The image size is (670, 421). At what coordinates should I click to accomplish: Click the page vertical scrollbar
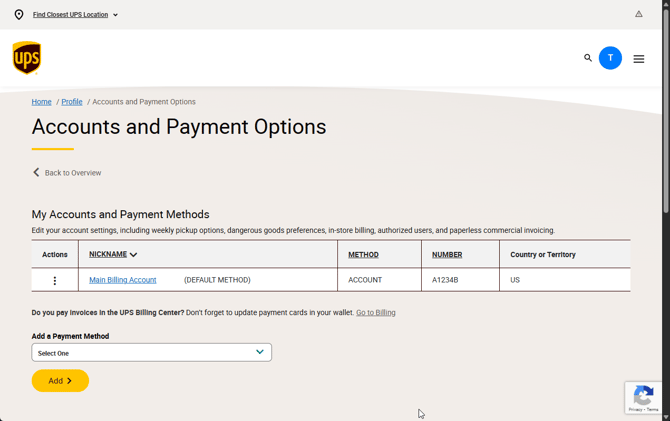[665, 111]
